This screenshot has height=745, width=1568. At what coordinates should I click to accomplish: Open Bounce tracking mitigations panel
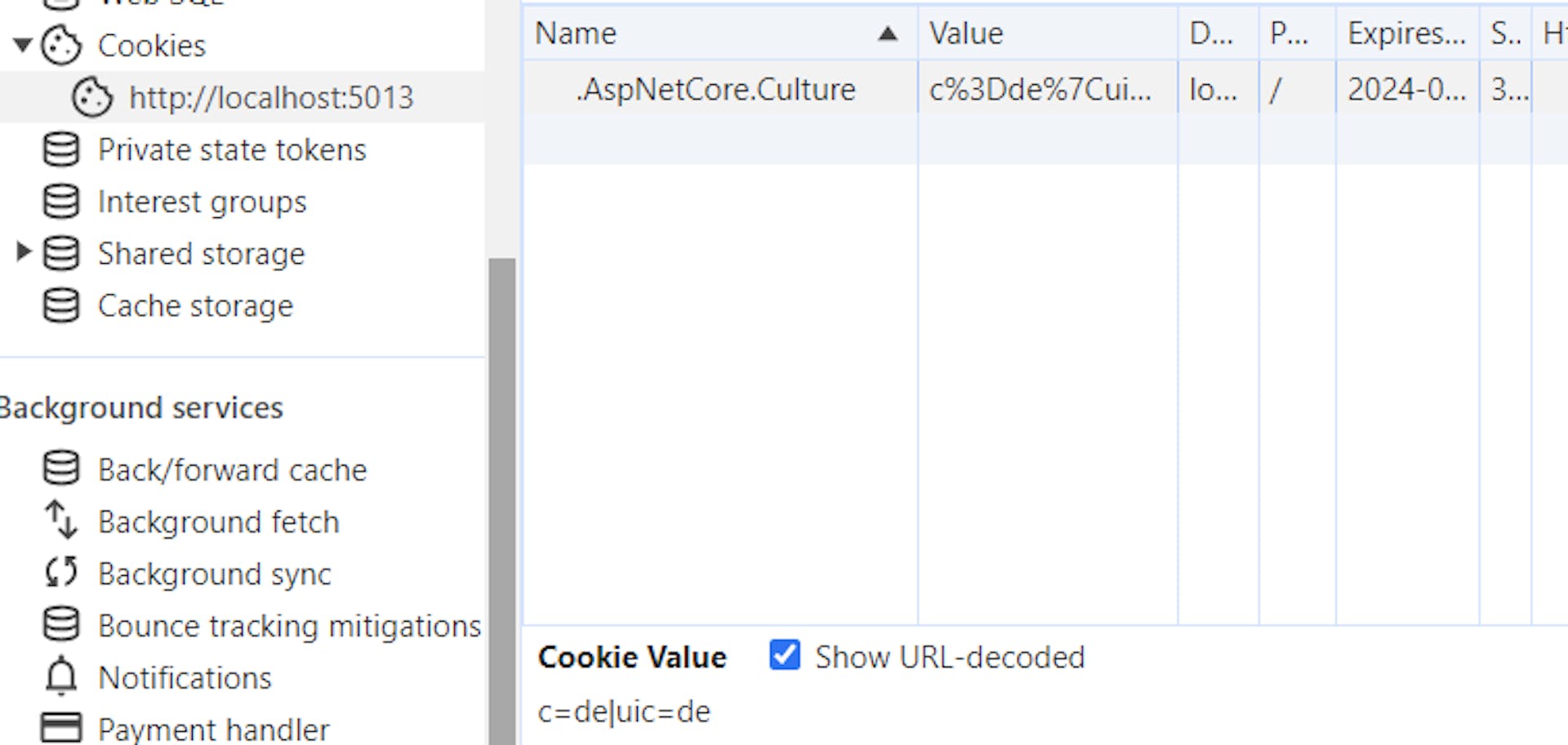pyautogui.click(x=287, y=626)
